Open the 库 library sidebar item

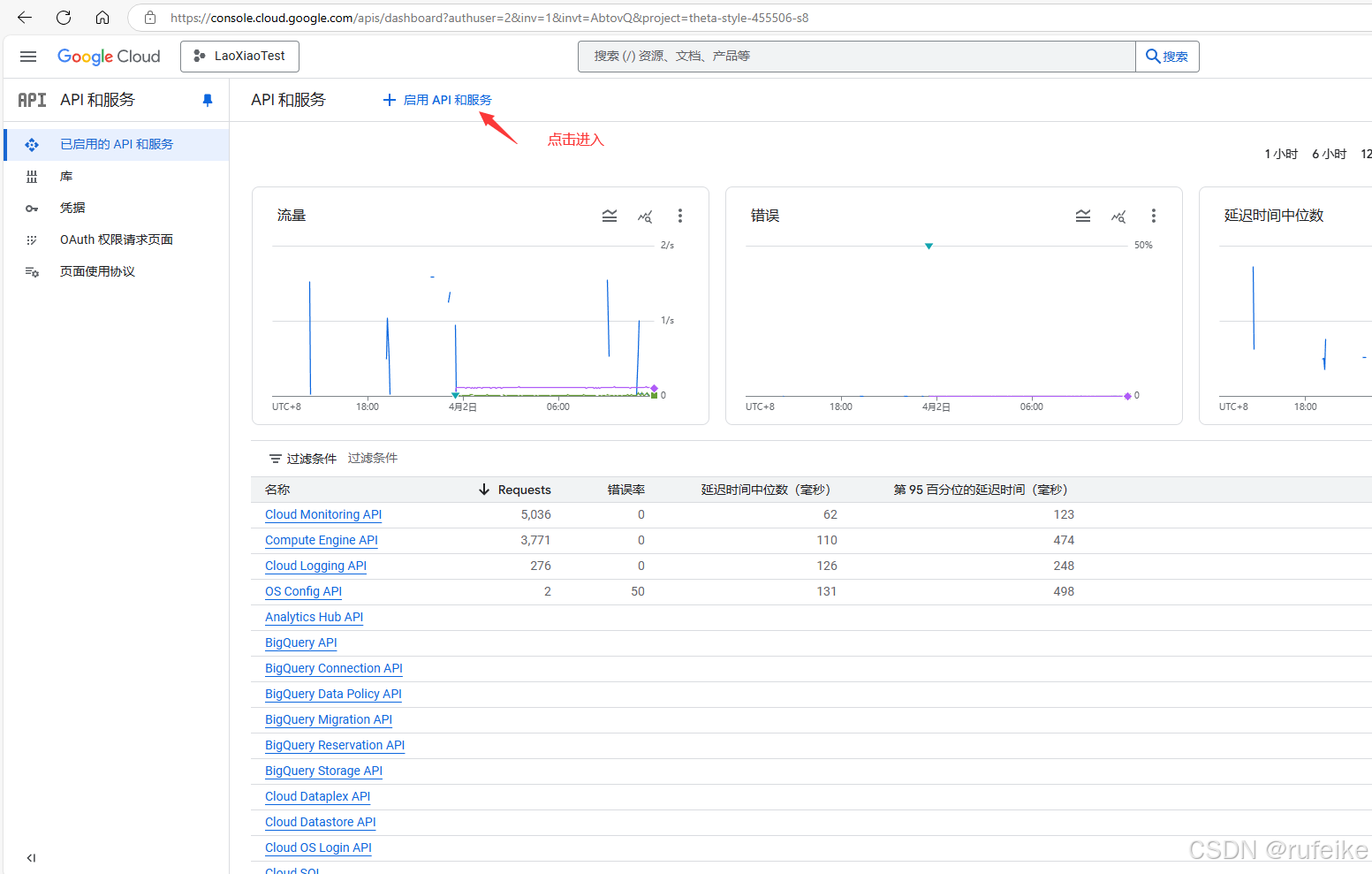pos(117,177)
